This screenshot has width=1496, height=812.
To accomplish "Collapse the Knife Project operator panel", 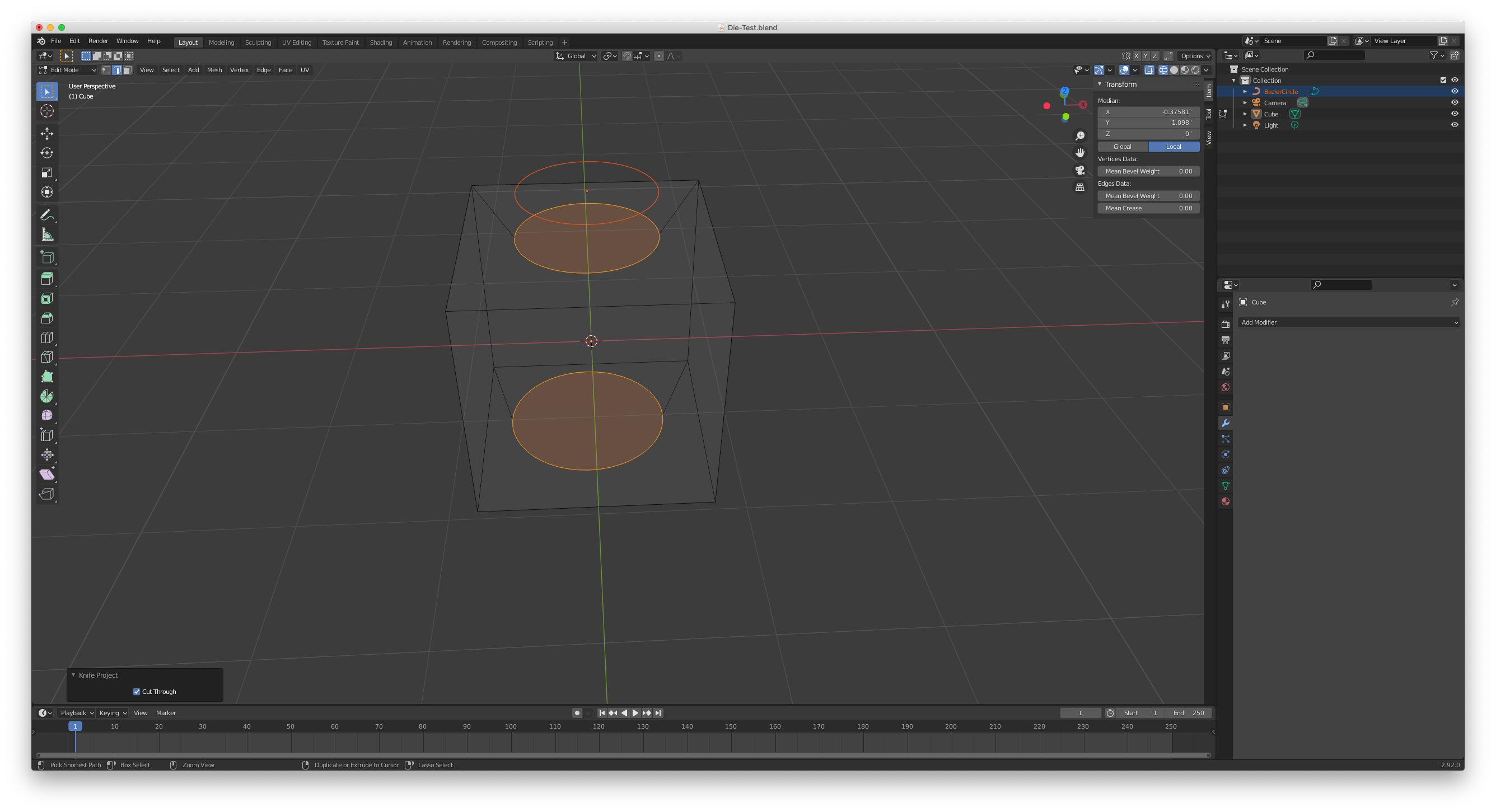I will [73, 674].
